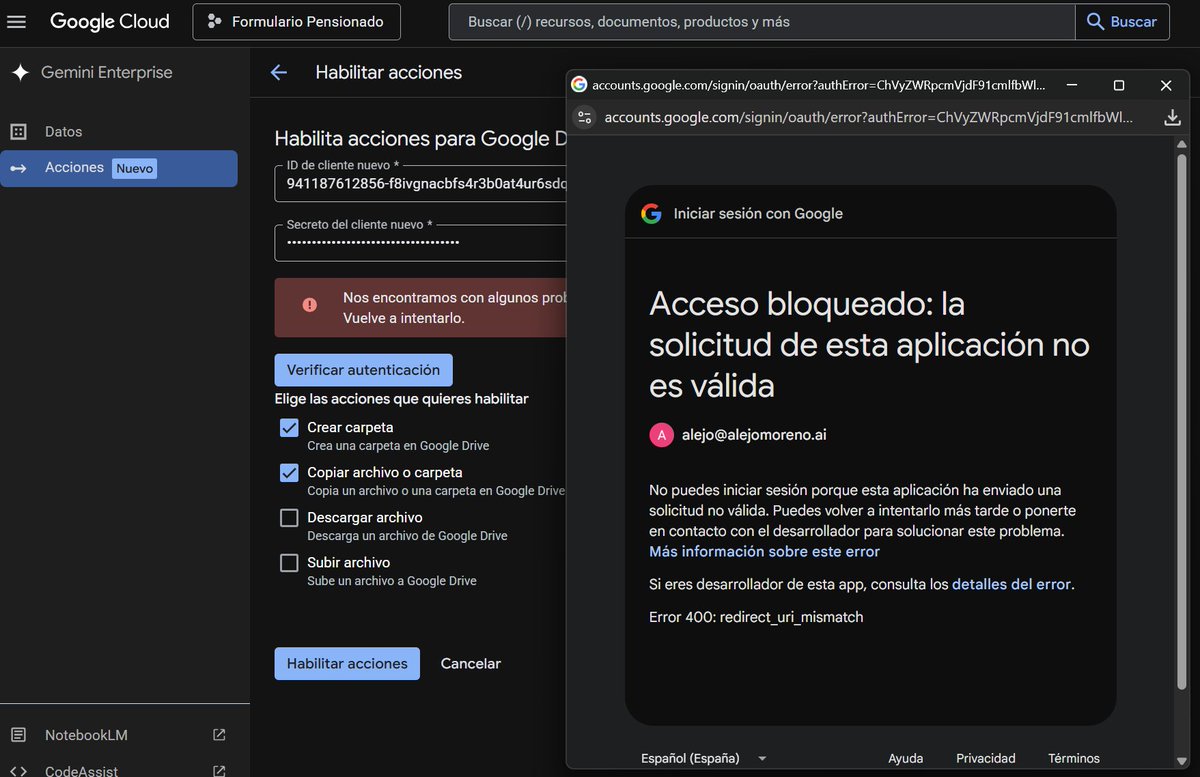The width and height of the screenshot is (1200, 777).
Task: Click the alejo@alejomoreno.ai account avatar
Action: (x=661, y=435)
